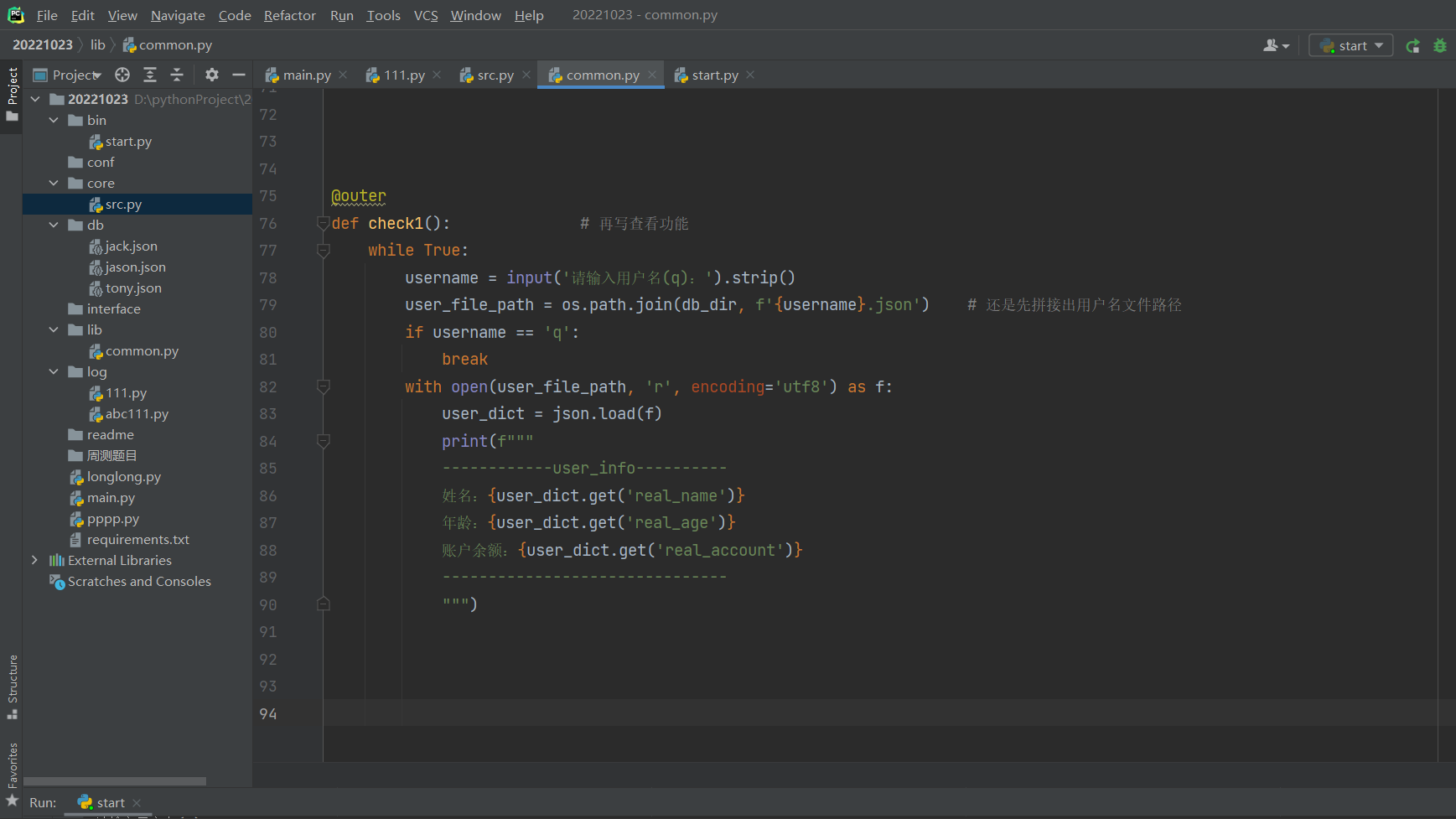
Task: Click the Locate/Select Opened File target icon
Action: pos(122,75)
